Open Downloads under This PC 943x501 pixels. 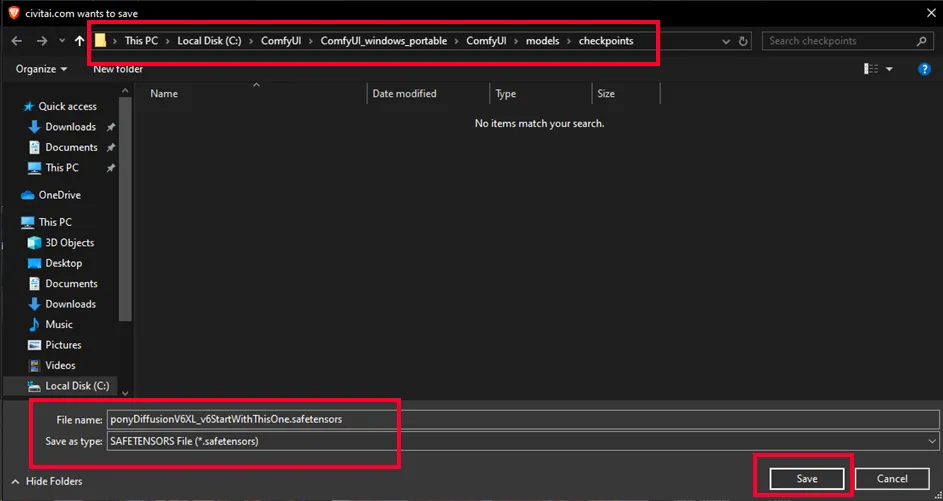pyautogui.click(x=63, y=304)
